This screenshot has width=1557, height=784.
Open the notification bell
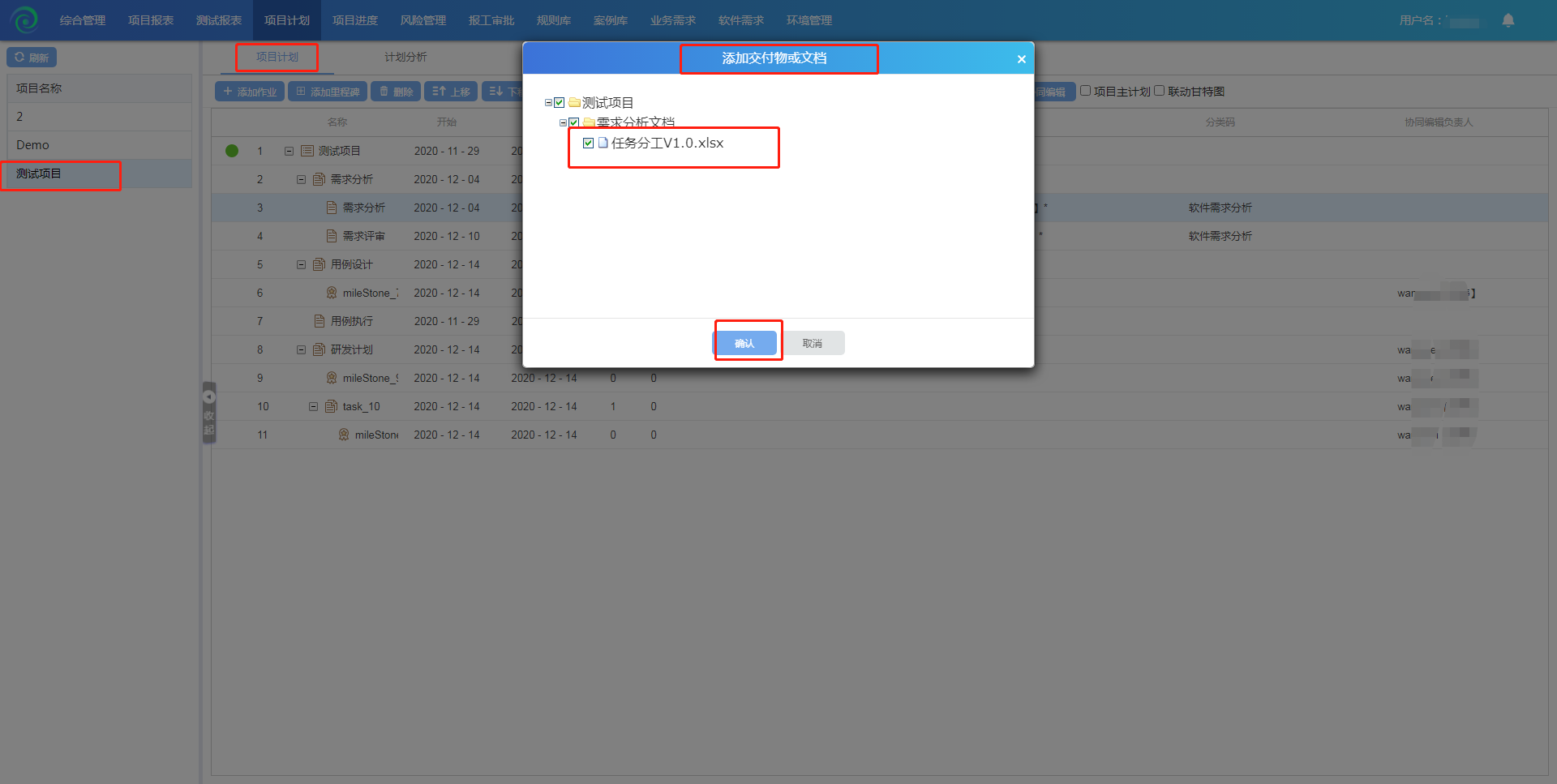tap(1508, 20)
